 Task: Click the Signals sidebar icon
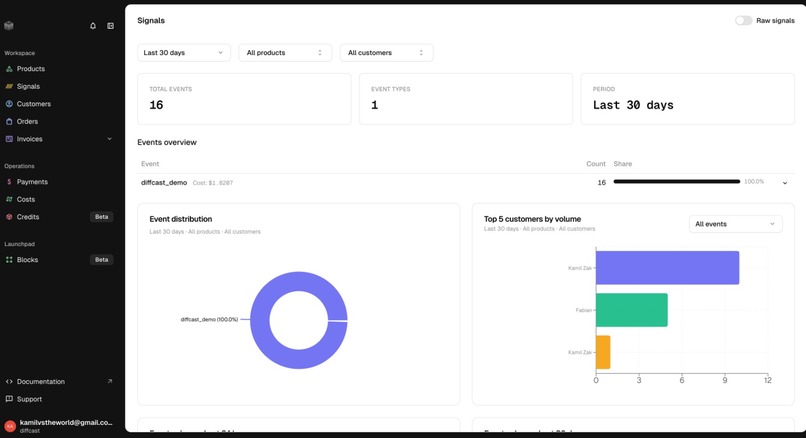coord(9,86)
